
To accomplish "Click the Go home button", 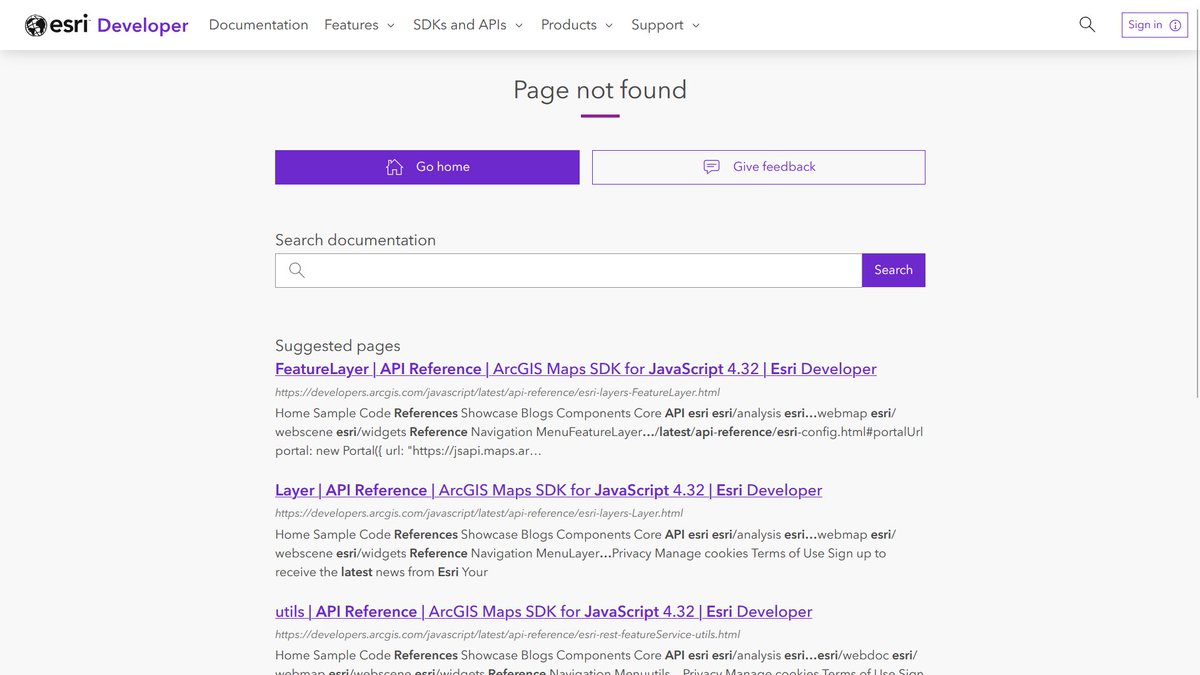I will (427, 167).
